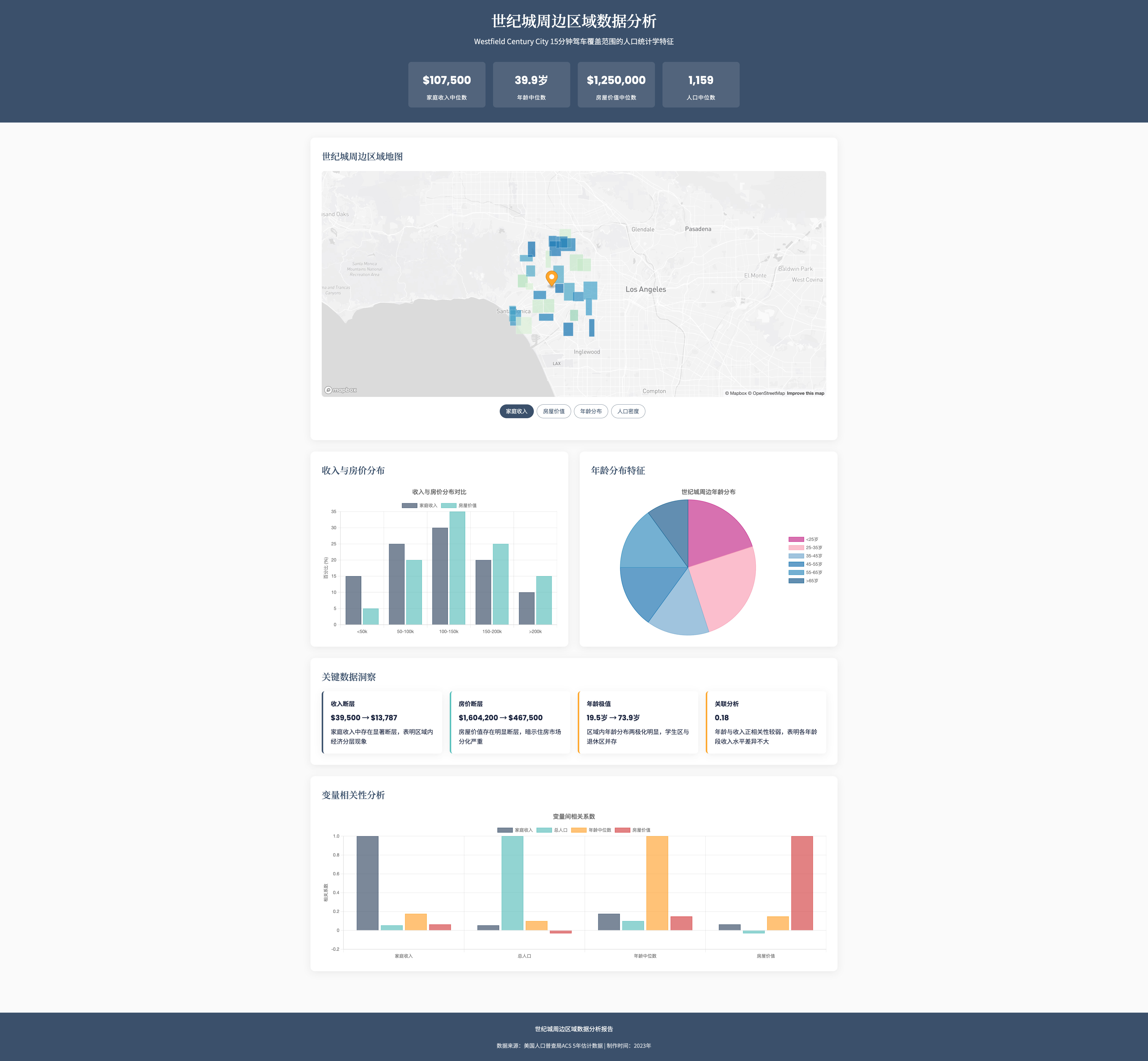Click the $107,500 household income stat card
The width and height of the screenshot is (1148, 1061).
pos(447,84)
